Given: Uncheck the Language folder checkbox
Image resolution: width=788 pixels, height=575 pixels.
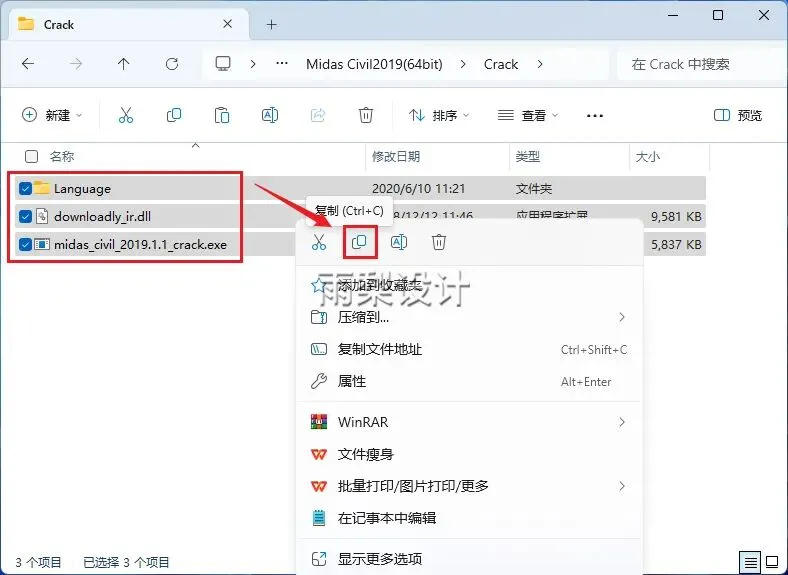Looking at the screenshot, I should coord(25,188).
